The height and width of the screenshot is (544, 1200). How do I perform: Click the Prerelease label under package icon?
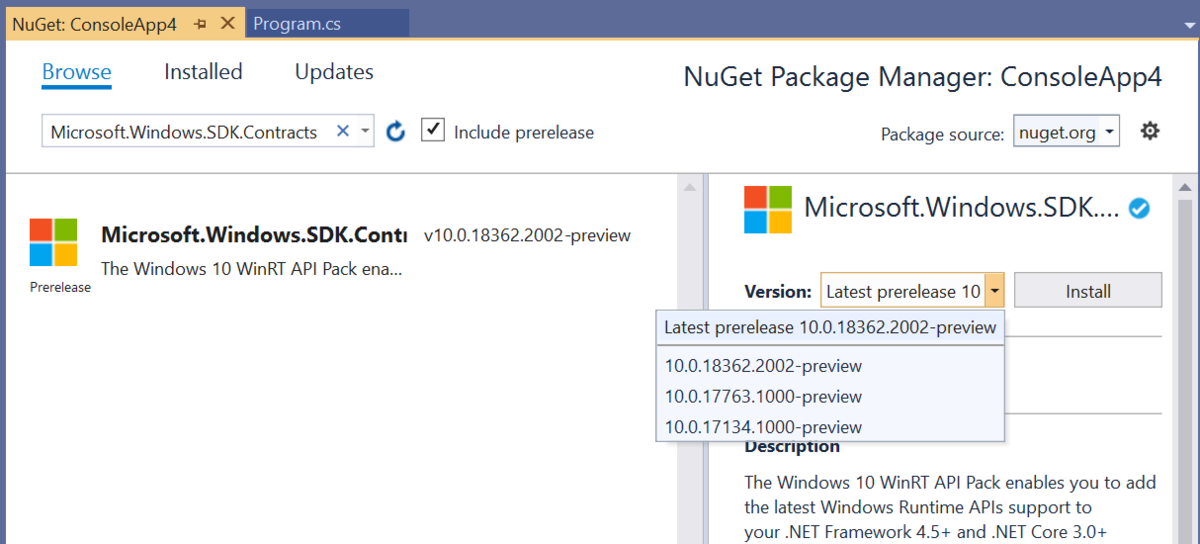pos(60,288)
